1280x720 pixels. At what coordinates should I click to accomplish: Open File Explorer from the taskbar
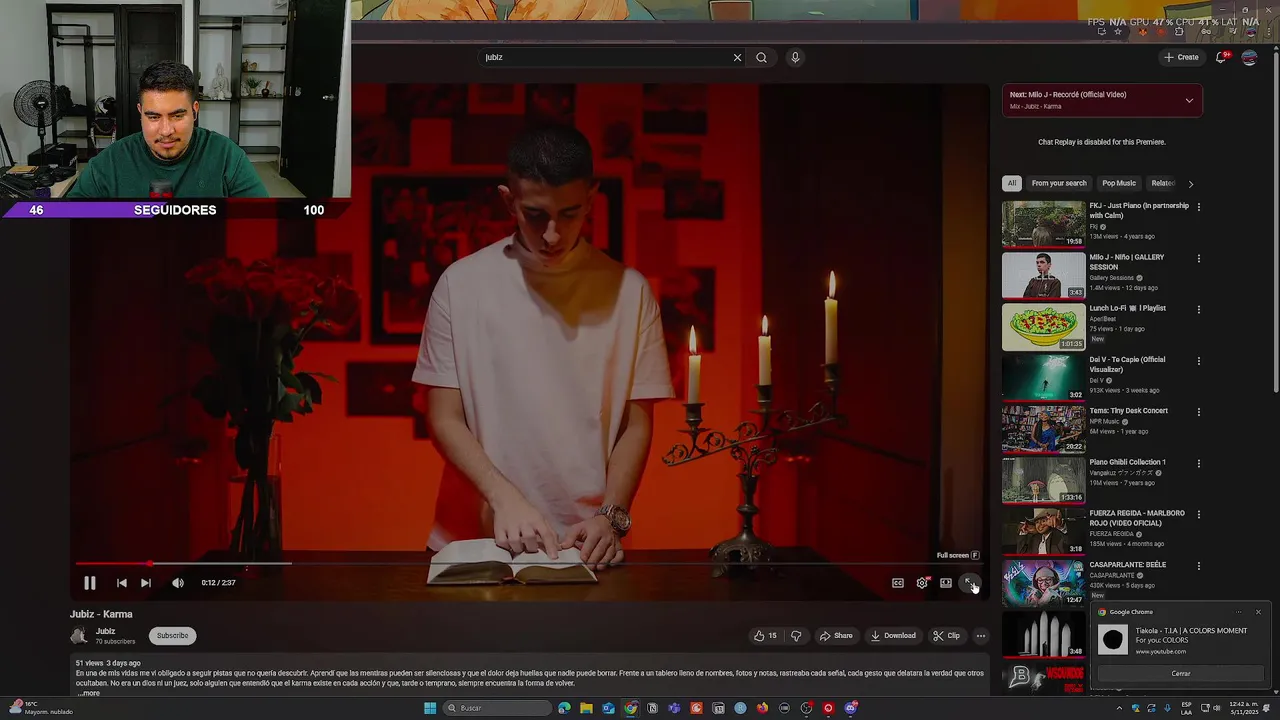point(586,708)
